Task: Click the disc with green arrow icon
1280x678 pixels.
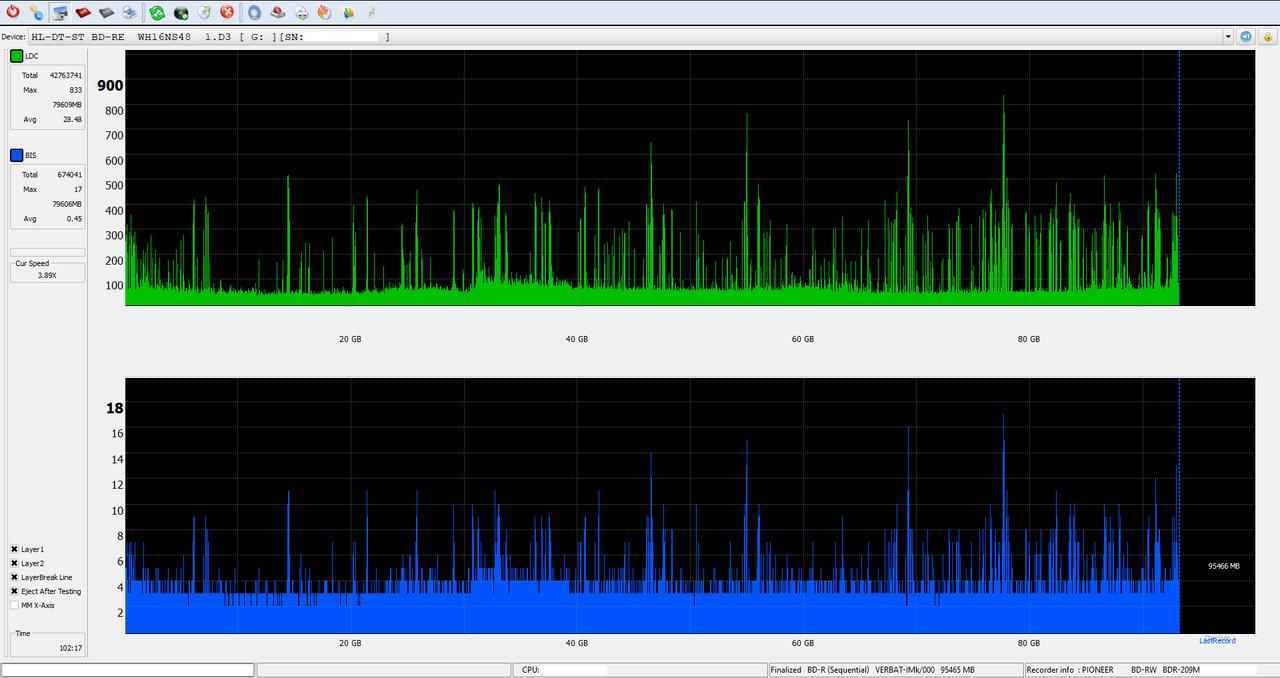Action: pyautogui.click(x=204, y=12)
